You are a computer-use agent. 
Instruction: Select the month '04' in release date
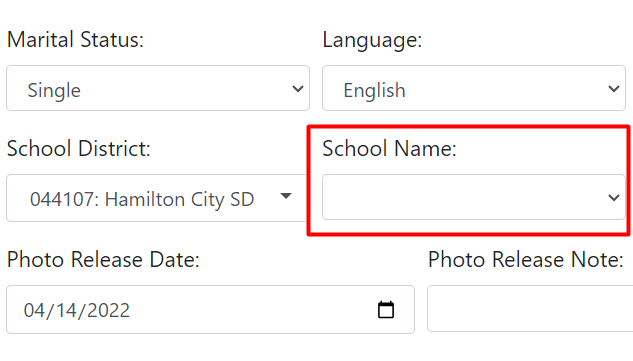[34, 311]
